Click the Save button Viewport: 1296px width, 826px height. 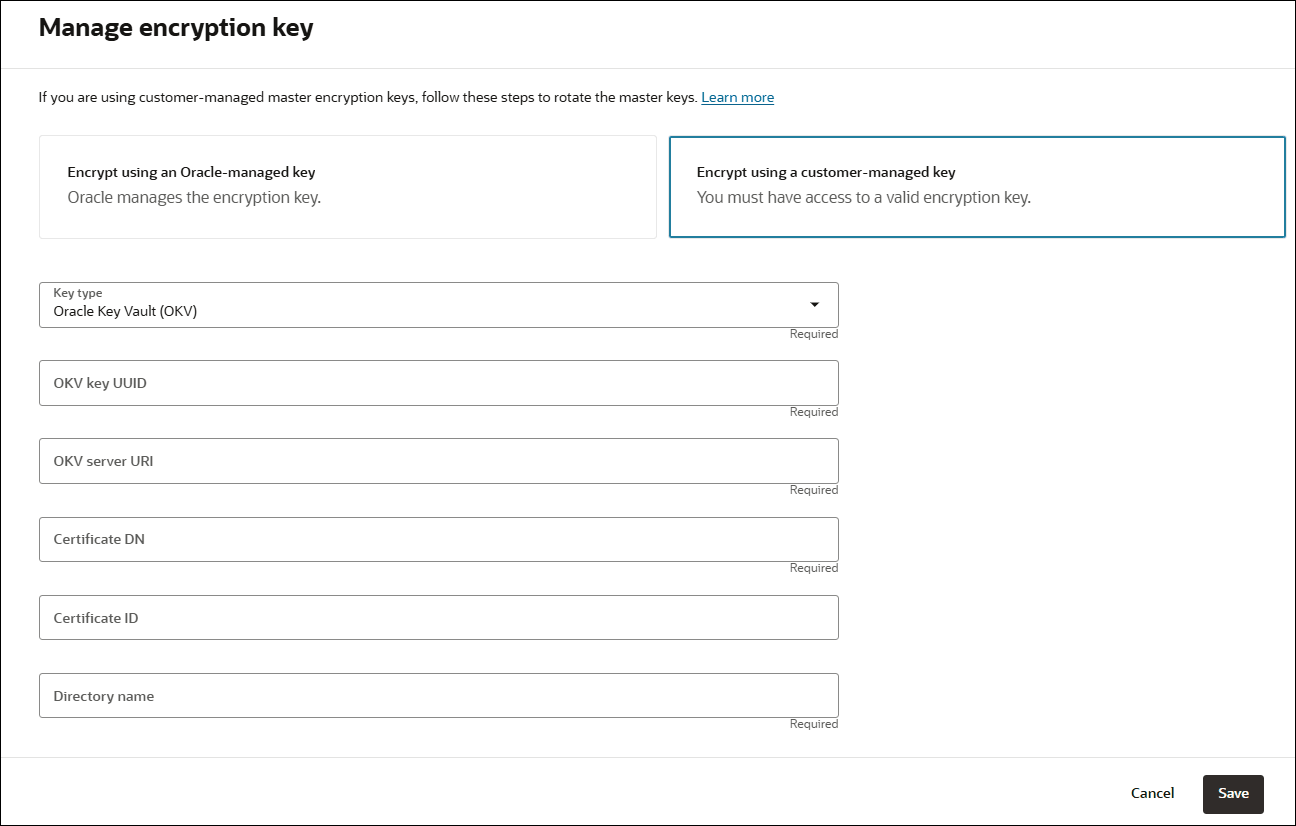click(1233, 793)
